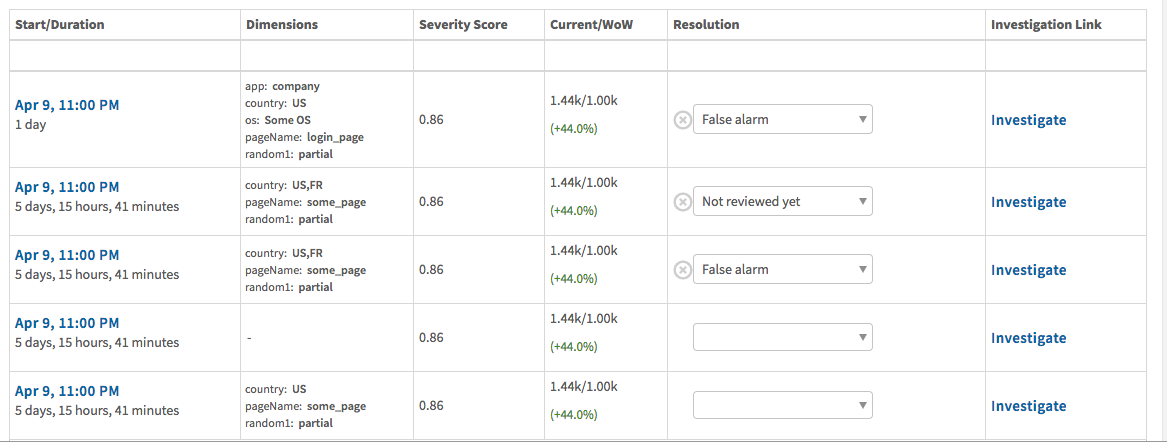Expand False alarm dropdown in US,FR some_page row
This screenshot has height=442, width=1167.
(x=782, y=269)
